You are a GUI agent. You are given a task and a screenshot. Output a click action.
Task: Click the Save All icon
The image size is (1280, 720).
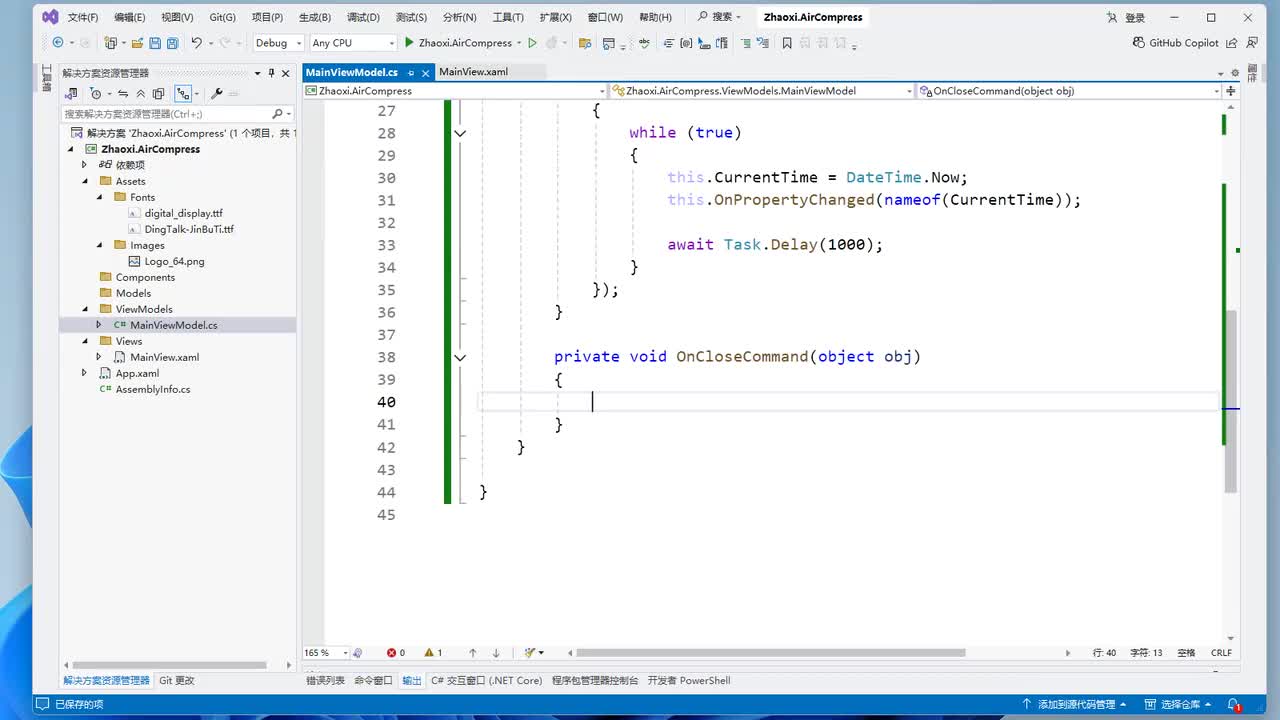pyautogui.click(x=172, y=43)
